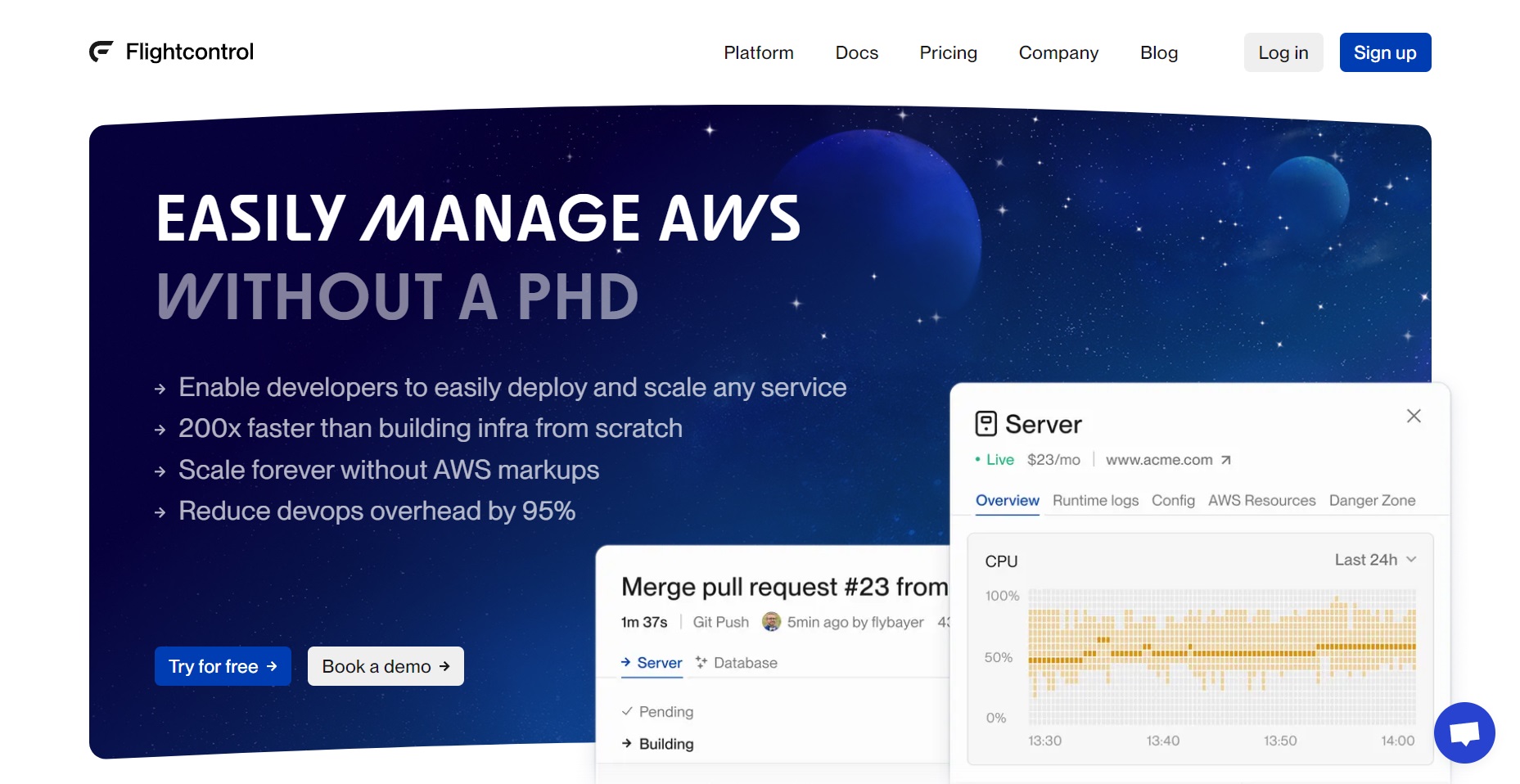The height and width of the screenshot is (784, 1520).
Task: Click the $23/mo price label
Action: click(x=1053, y=460)
